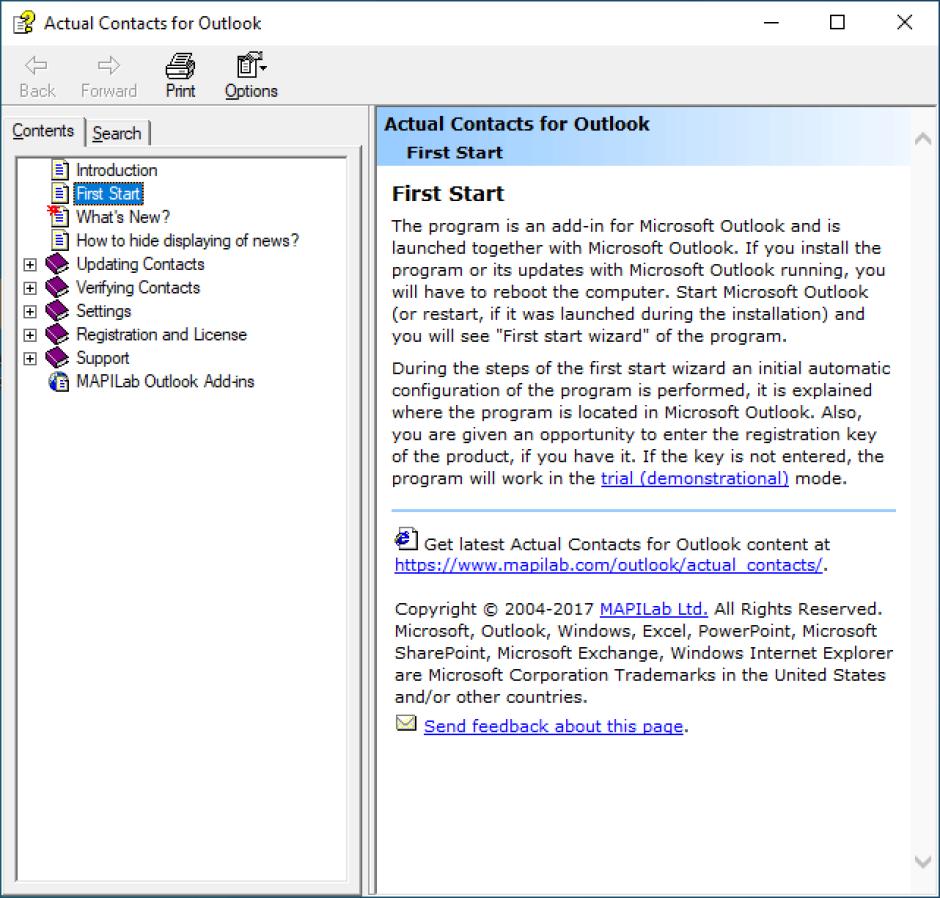940x898 pixels.
Task: Click the What's New starred page icon
Action: pos(58,216)
